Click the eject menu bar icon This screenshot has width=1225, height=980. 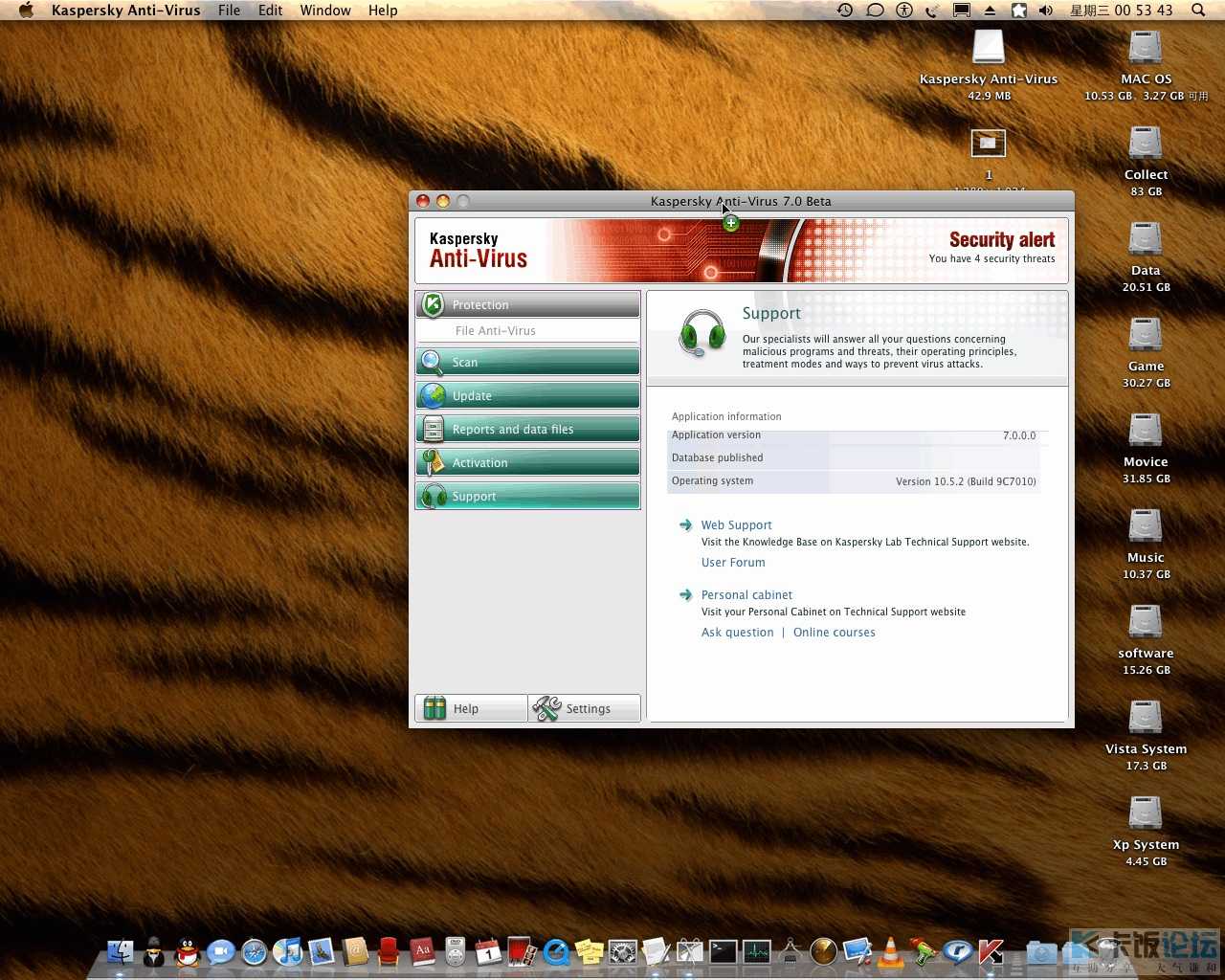pyautogui.click(x=991, y=11)
